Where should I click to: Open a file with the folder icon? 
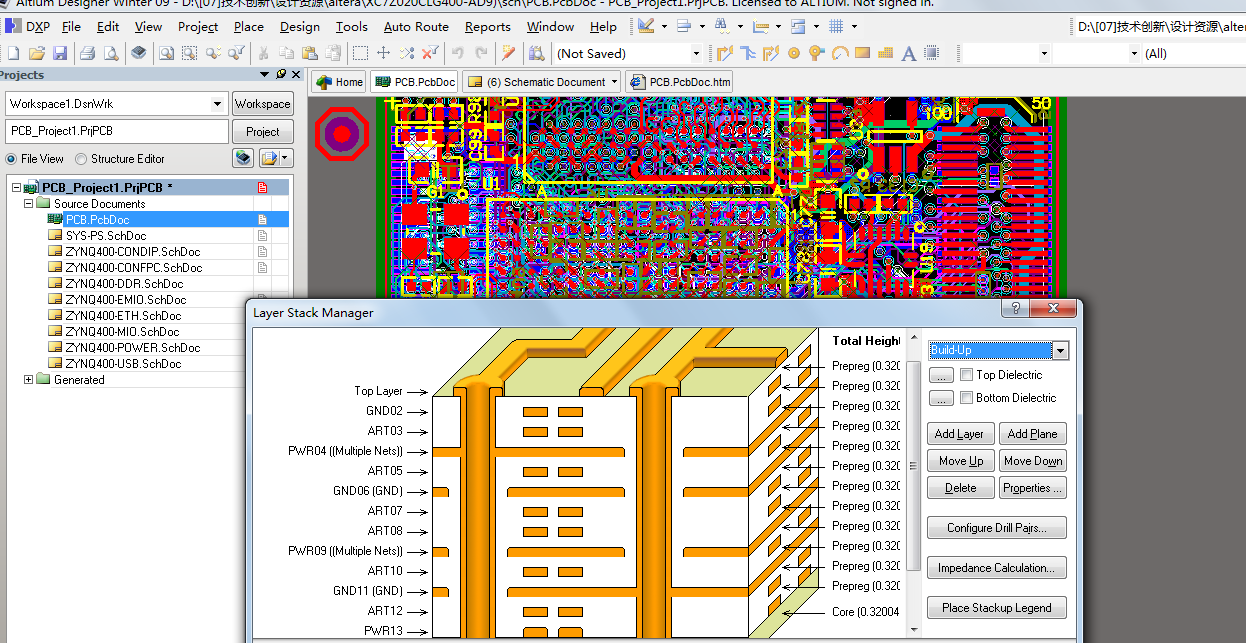tap(36, 53)
